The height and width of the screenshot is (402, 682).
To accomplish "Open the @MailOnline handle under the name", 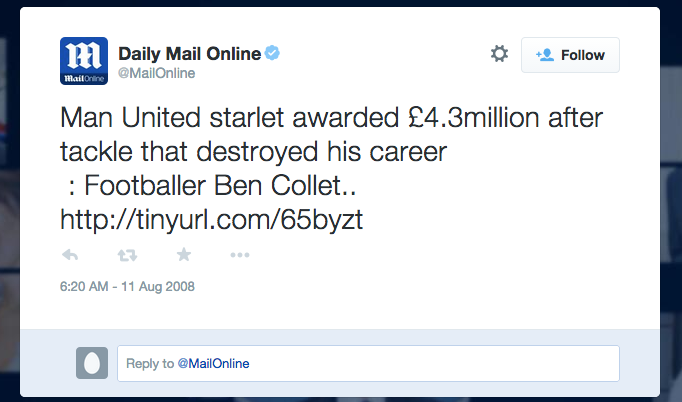I will [157, 73].
